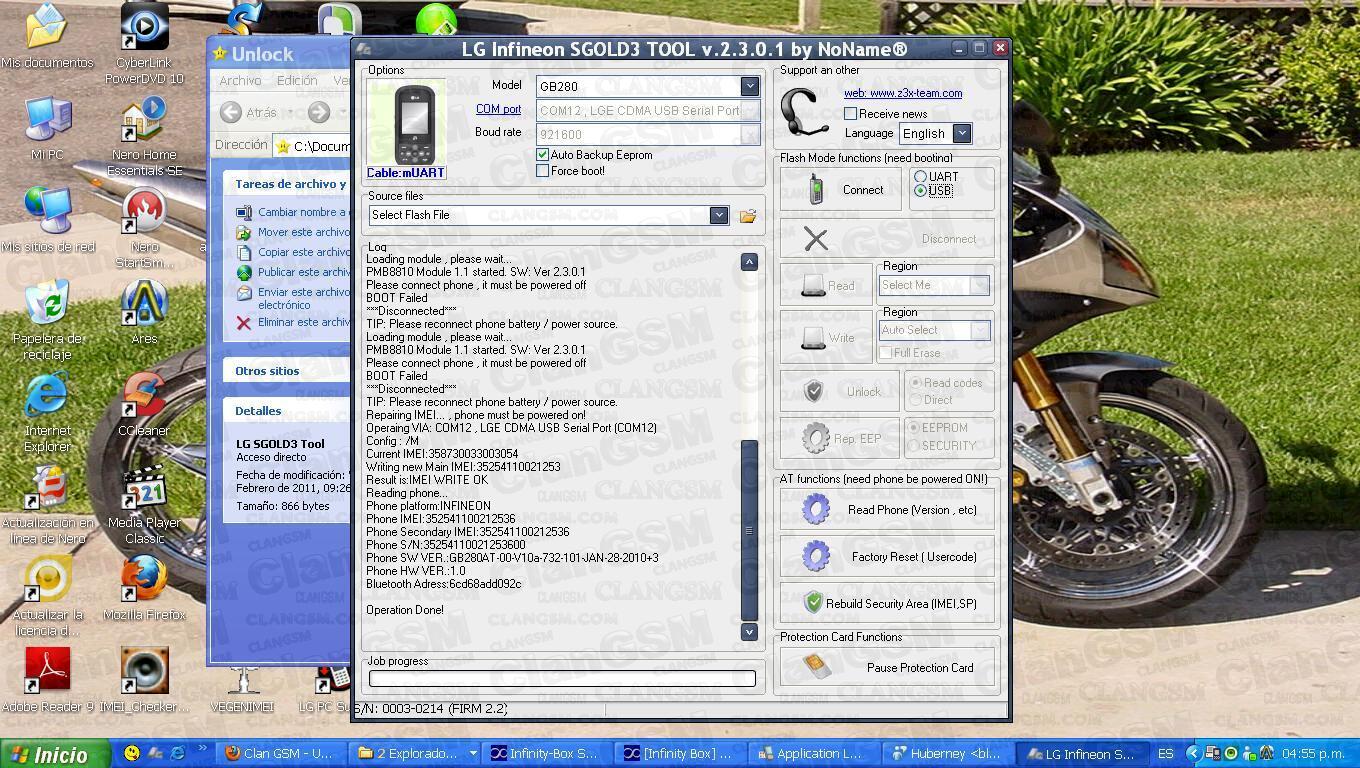The height and width of the screenshot is (768, 1360).
Task: Click the Rep. EEP gear button
Action: point(840,438)
